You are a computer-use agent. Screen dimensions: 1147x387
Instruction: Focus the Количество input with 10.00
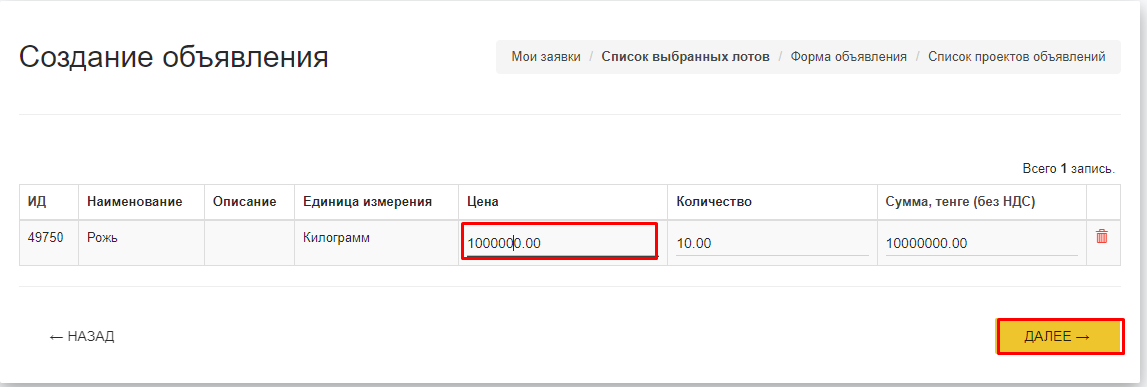pos(772,244)
